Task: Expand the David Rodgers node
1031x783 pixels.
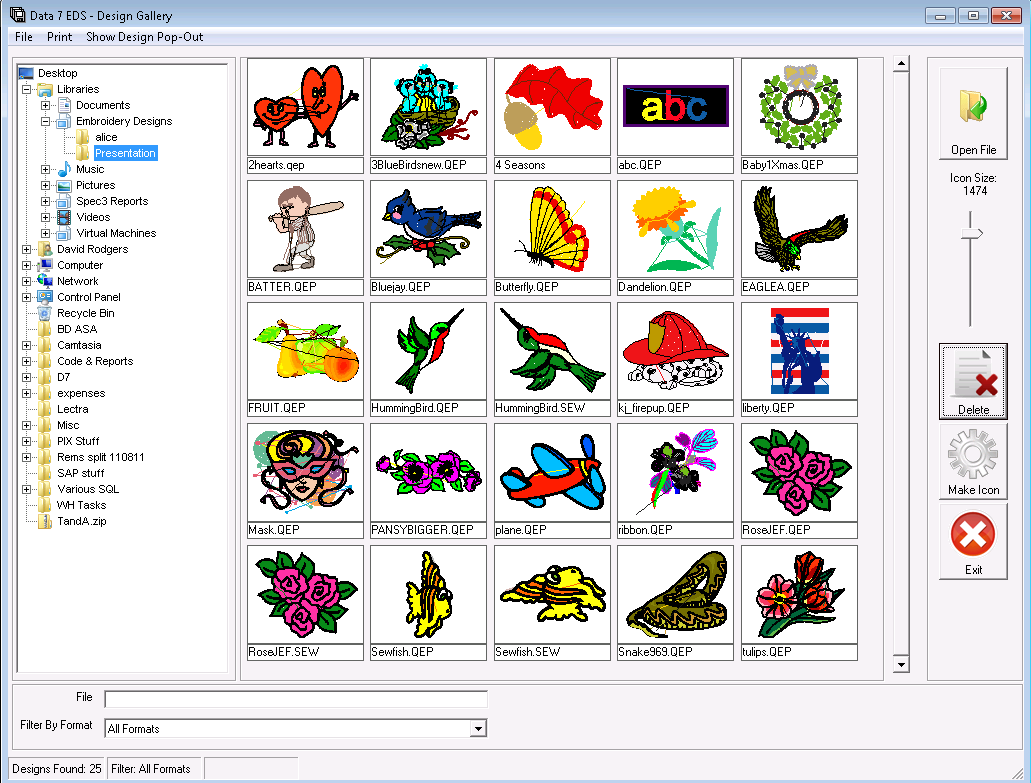Action: point(26,249)
